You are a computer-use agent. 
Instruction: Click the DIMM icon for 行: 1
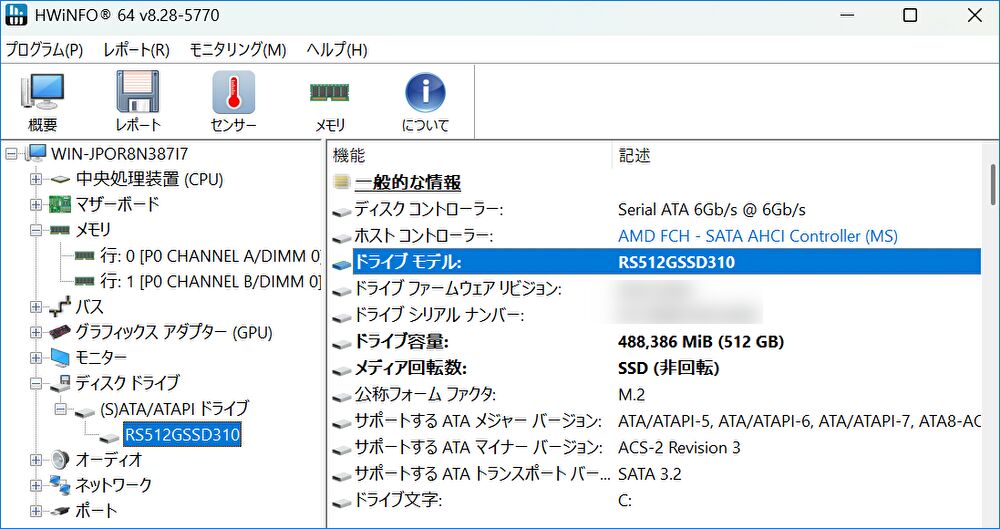tap(84, 281)
